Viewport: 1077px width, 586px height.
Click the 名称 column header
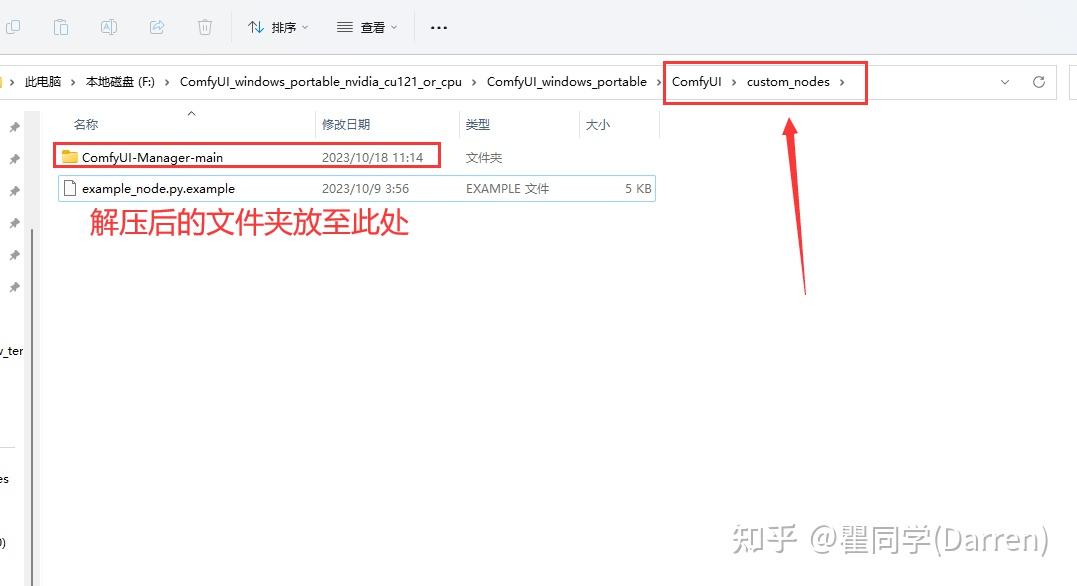pyautogui.click(x=85, y=124)
